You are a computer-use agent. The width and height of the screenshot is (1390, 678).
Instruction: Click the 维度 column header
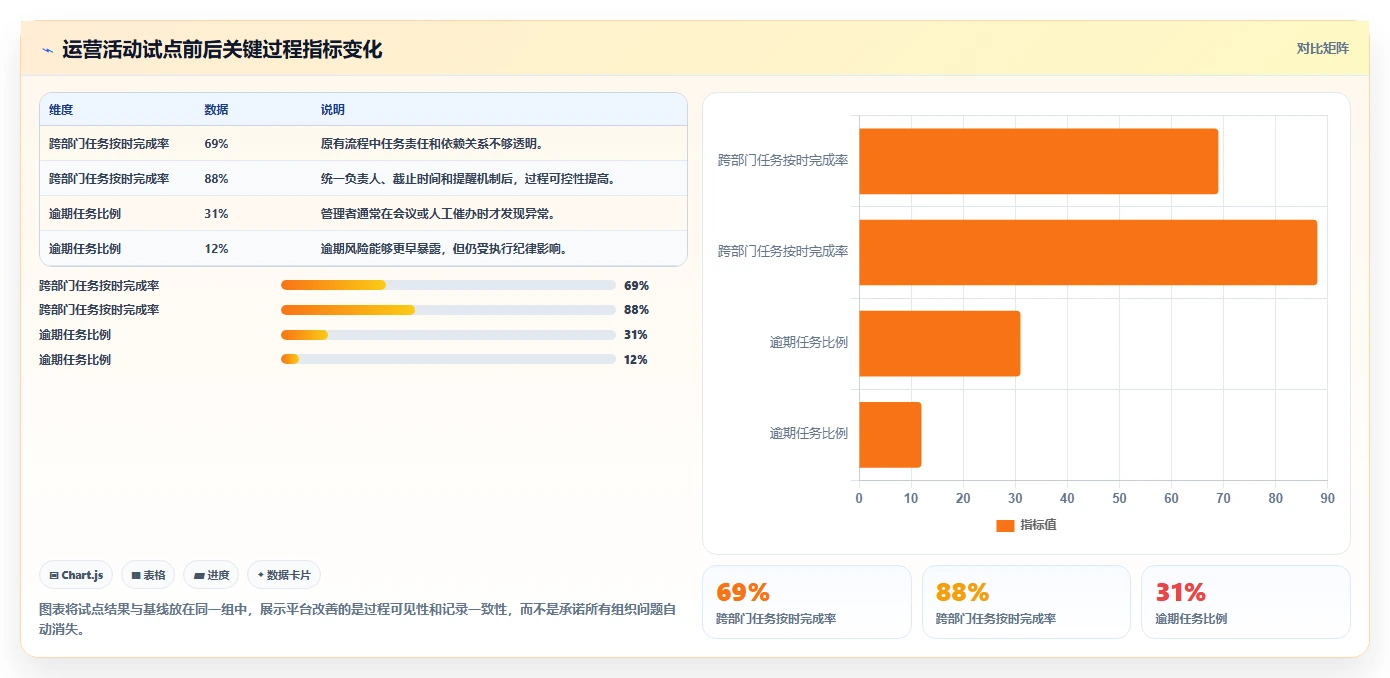coord(61,110)
